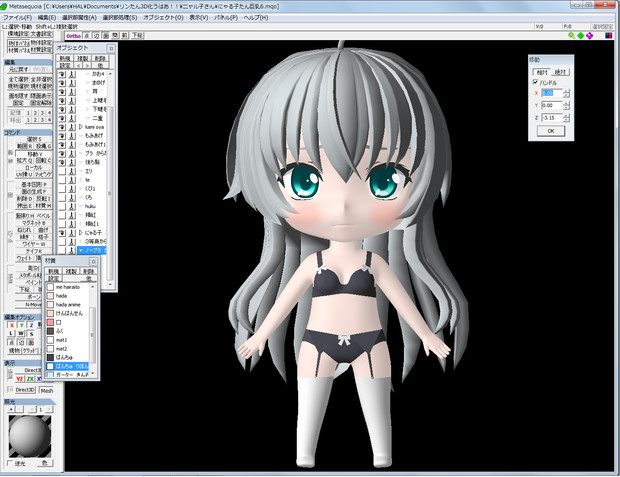The height and width of the screenshot is (477, 620).
Task: Click the magenta rotate view icon
Action: 590,36
